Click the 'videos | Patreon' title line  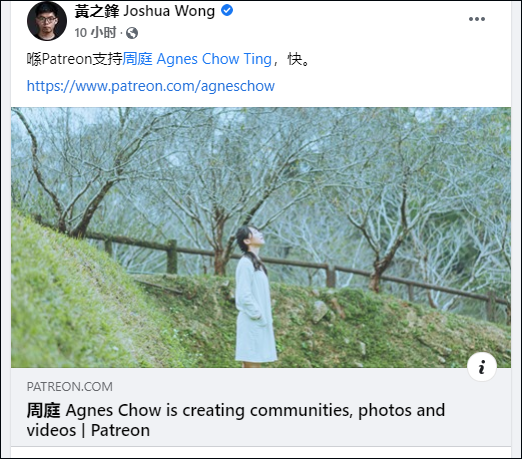(x=88, y=430)
